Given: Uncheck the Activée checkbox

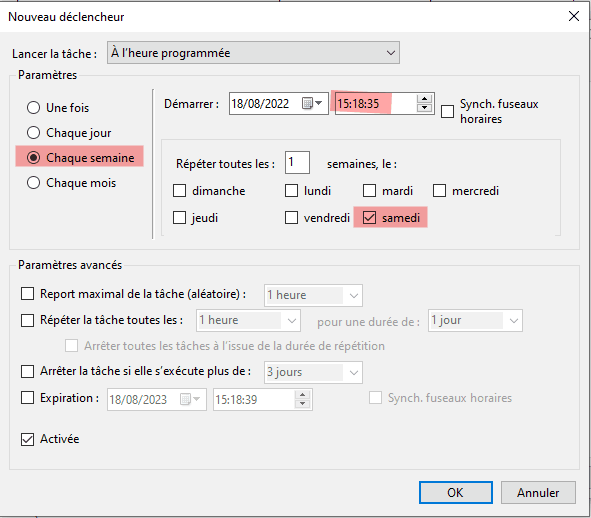Looking at the screenshot, I should click(x=28, y=439).
